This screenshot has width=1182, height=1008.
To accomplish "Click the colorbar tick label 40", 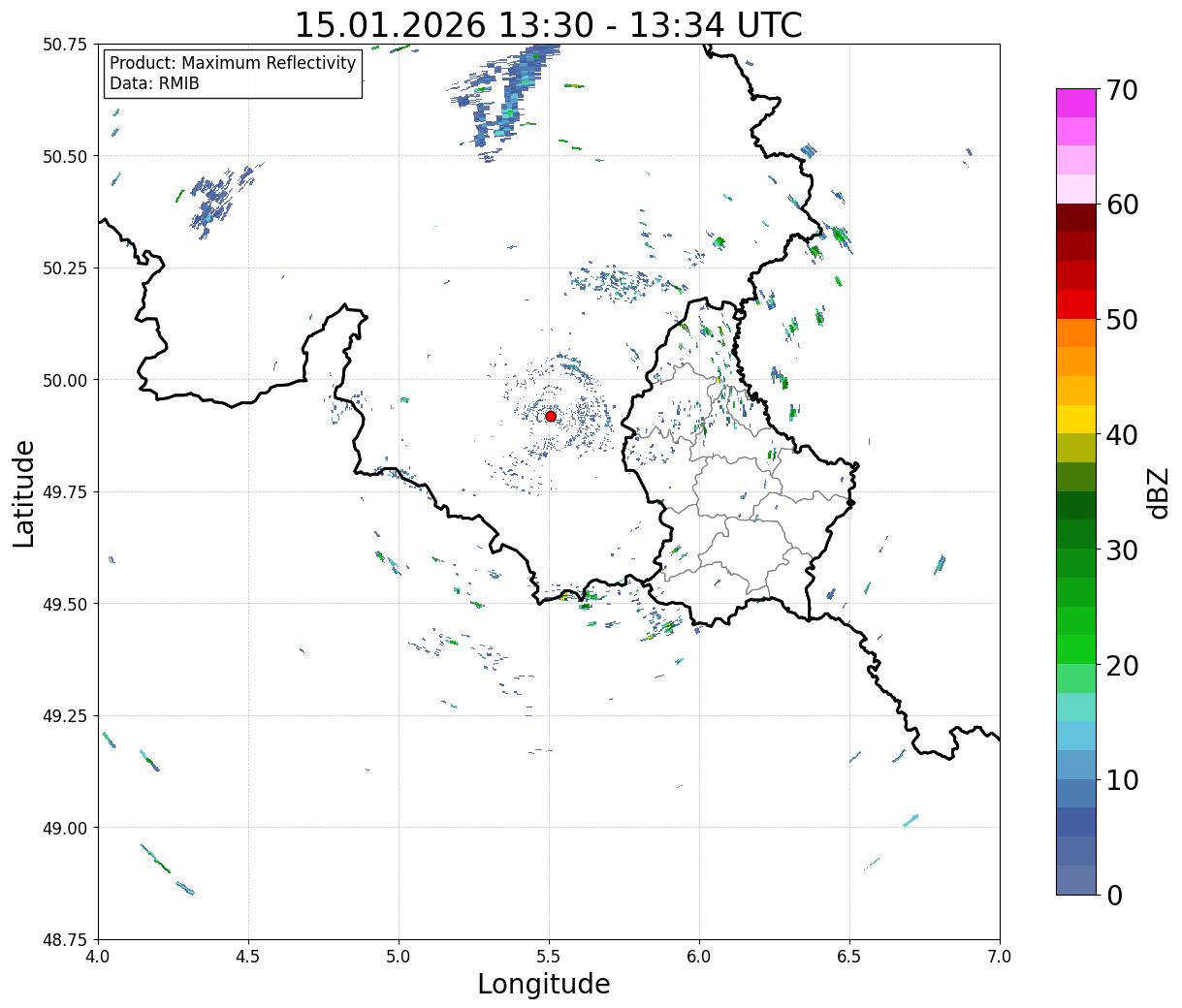I will 1122,435.
